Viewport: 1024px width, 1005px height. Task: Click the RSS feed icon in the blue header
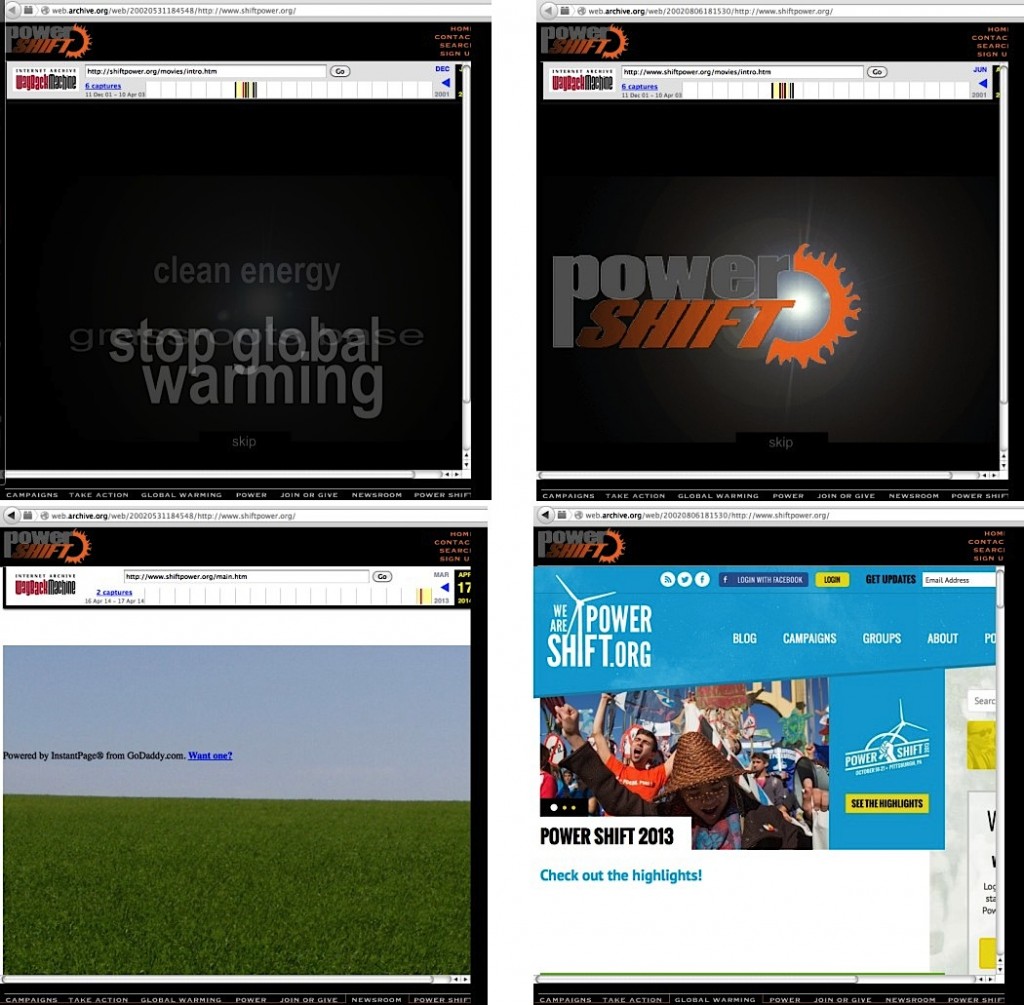pyautogui.click(x=668, y=580)
